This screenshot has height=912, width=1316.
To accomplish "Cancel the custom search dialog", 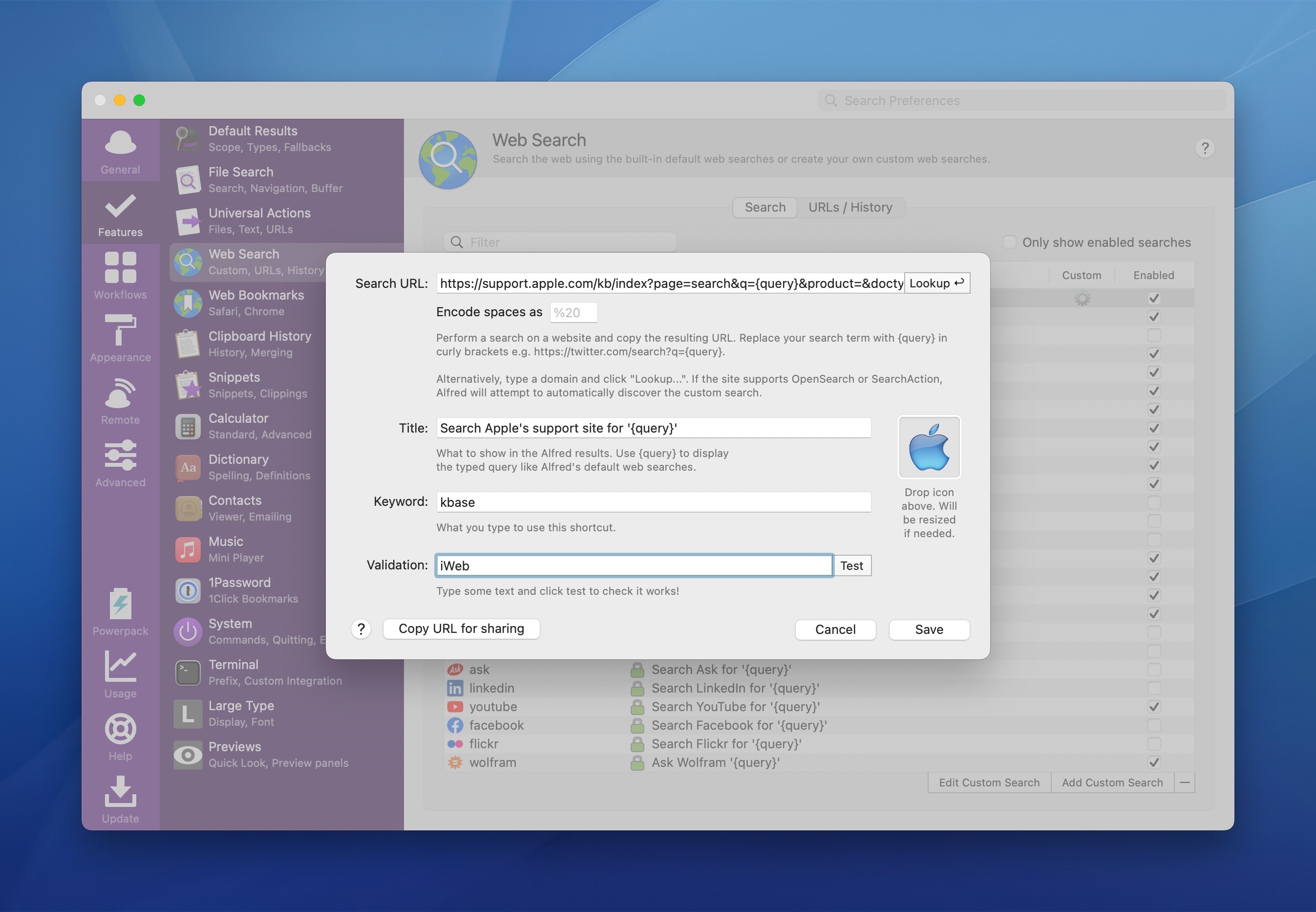I will (x=835, y=630).
